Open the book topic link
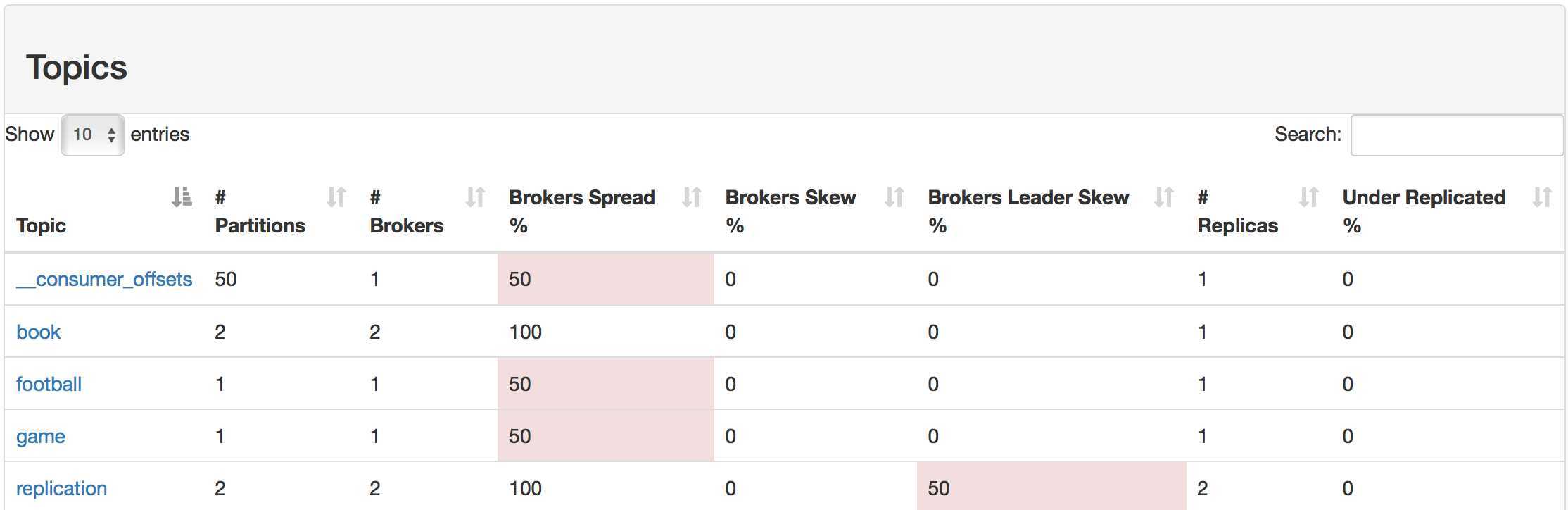 (39, 332)
